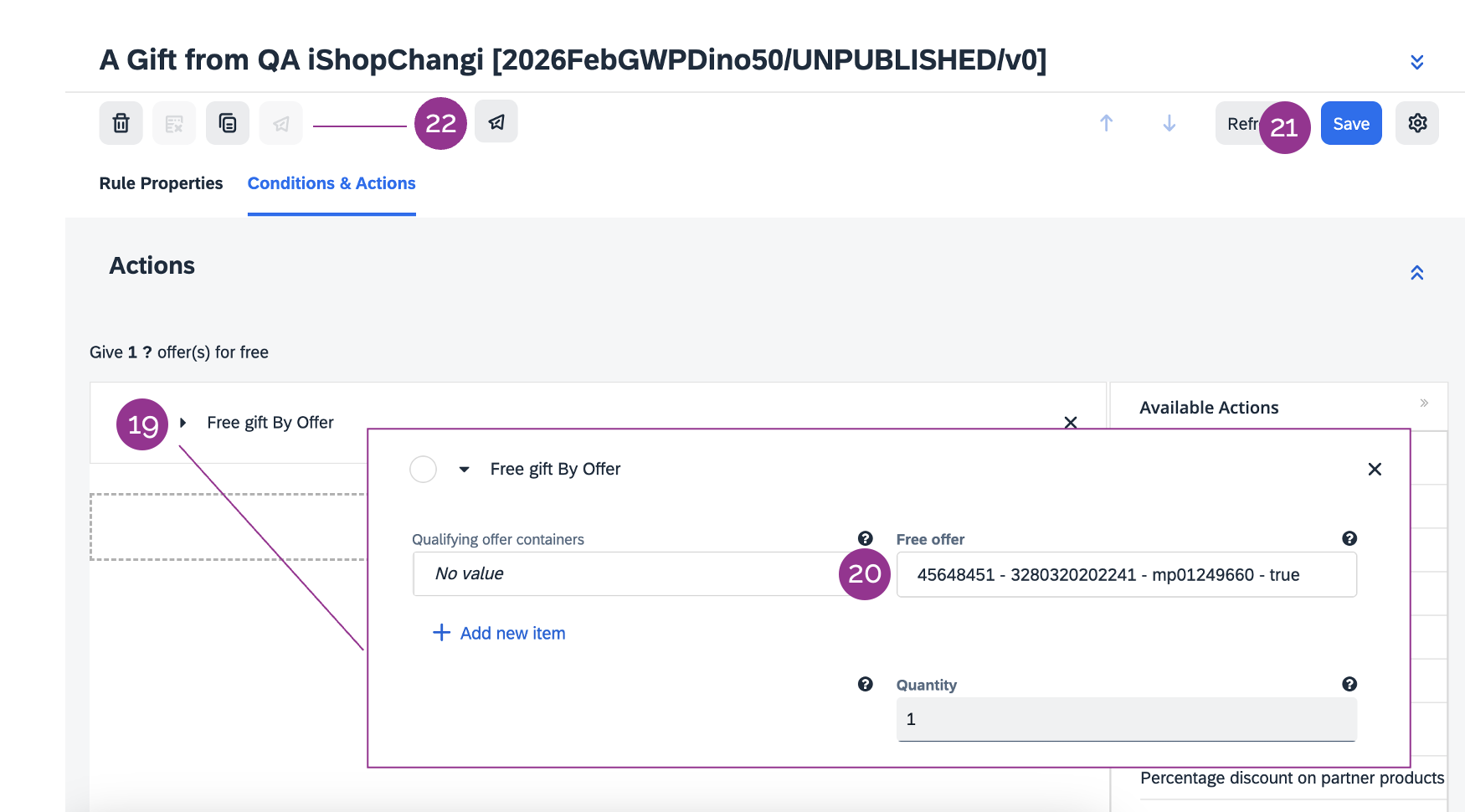Open the Conditions & Actions tab

pyautogui.click(x=332, y=183)
